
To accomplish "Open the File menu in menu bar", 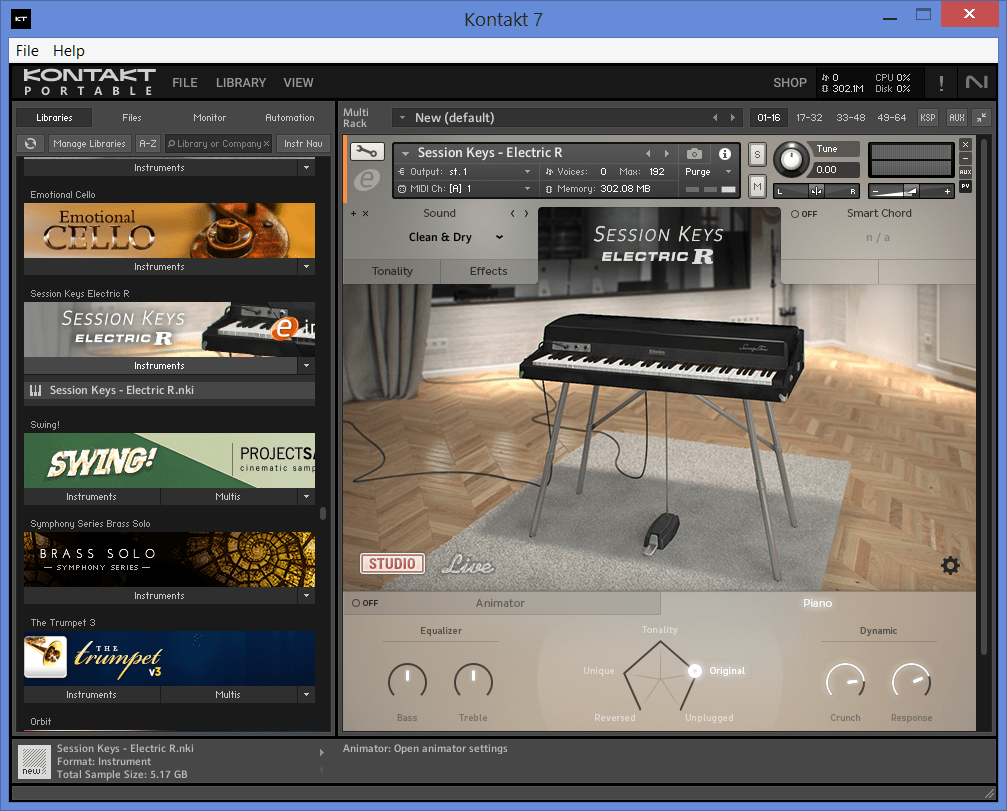I will click(27, 50).
